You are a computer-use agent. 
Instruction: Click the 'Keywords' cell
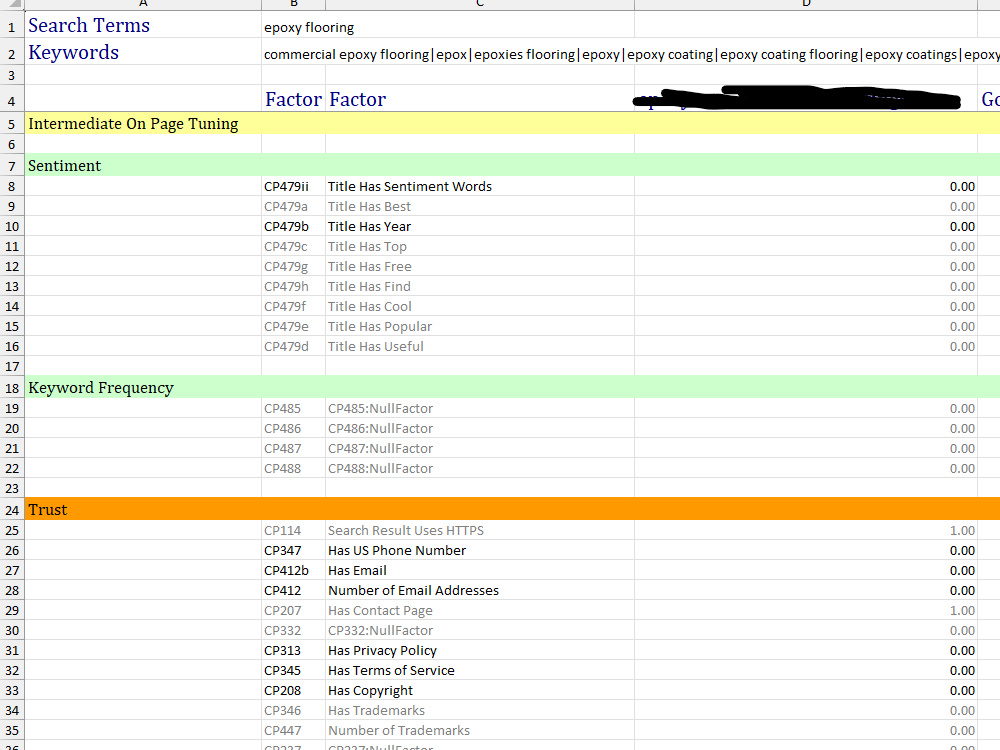(143, 52)
